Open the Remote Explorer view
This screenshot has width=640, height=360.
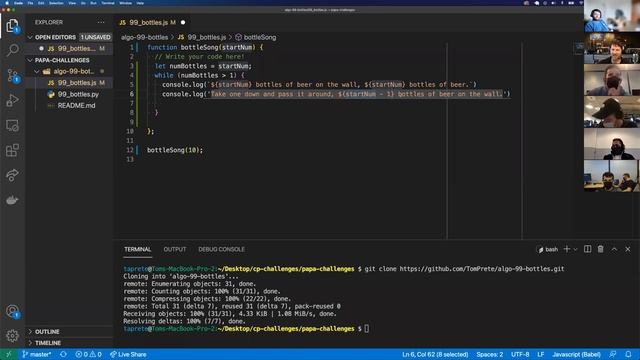tap(12, 126)
